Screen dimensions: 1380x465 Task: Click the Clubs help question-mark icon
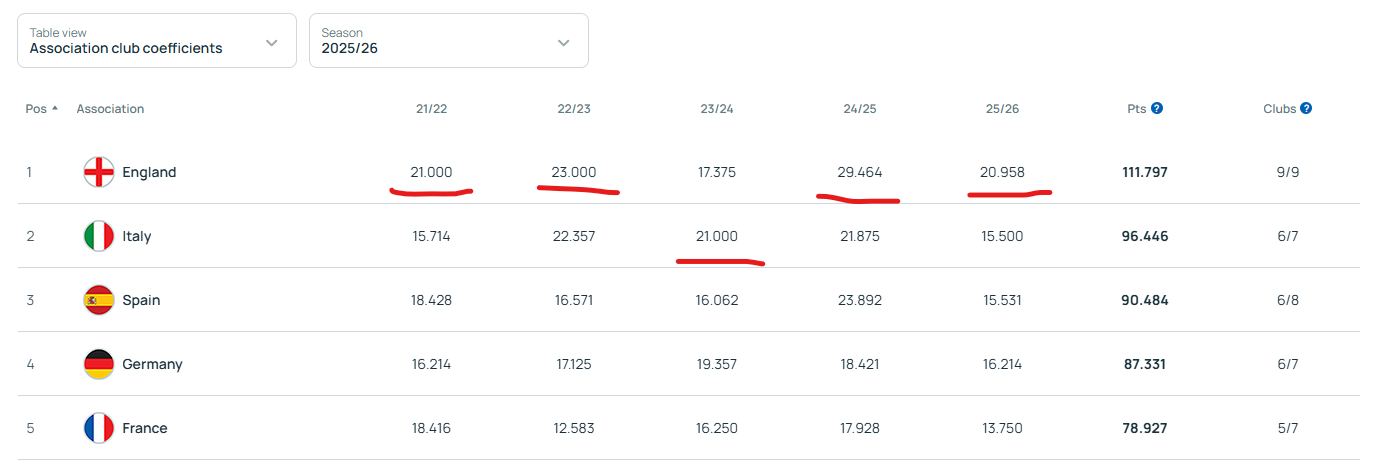[1306, 108]
